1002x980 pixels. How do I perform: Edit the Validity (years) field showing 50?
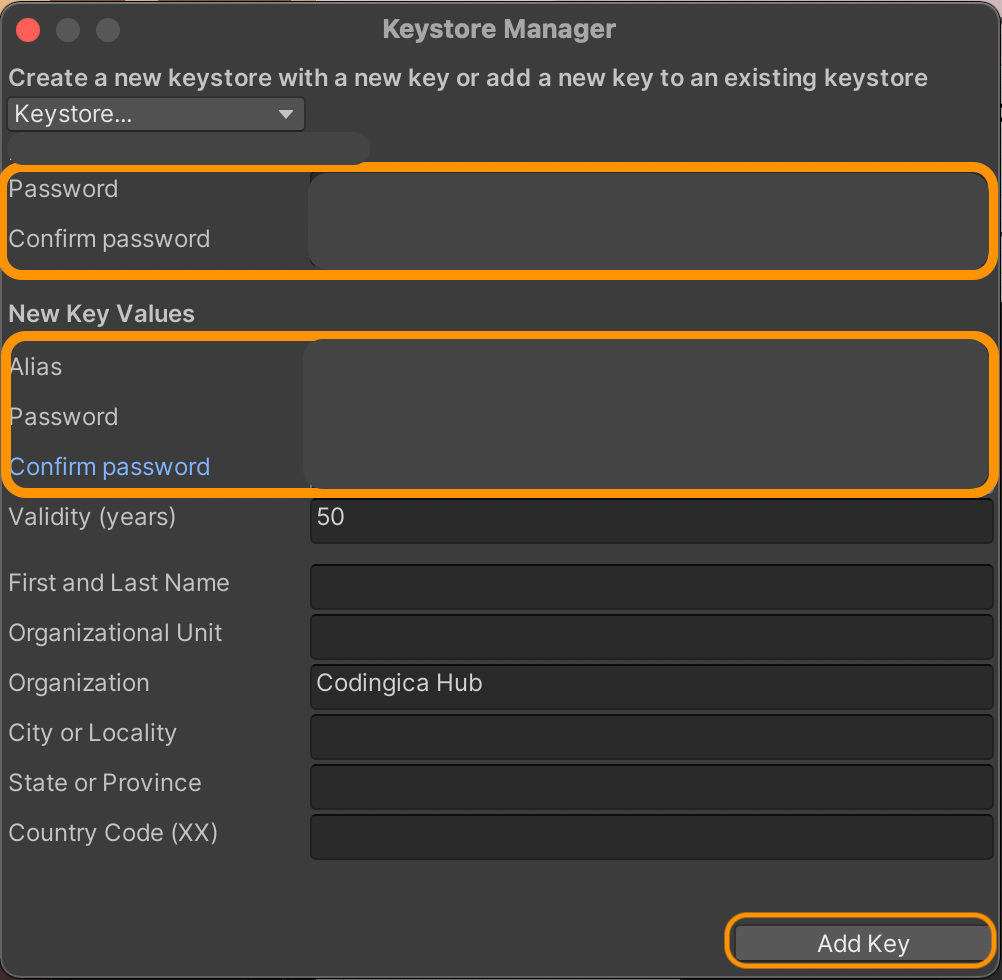tap(650, 520)
